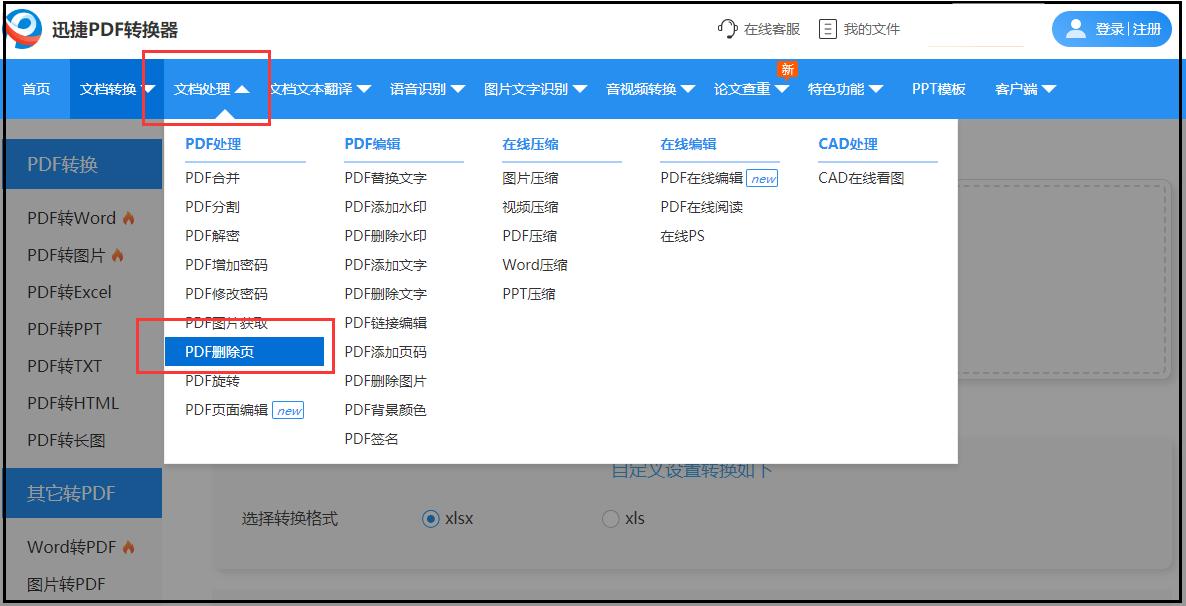The image size is (1186, 606).
Task: Switch to the 首页 menu item
Action: 35,88
